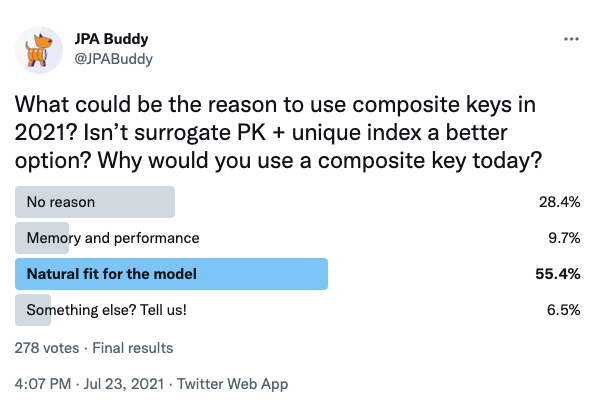The height and width of the screenshot is (407, 596).
Task: Click the 'Final results' label
Action: [x=133, y=348]
